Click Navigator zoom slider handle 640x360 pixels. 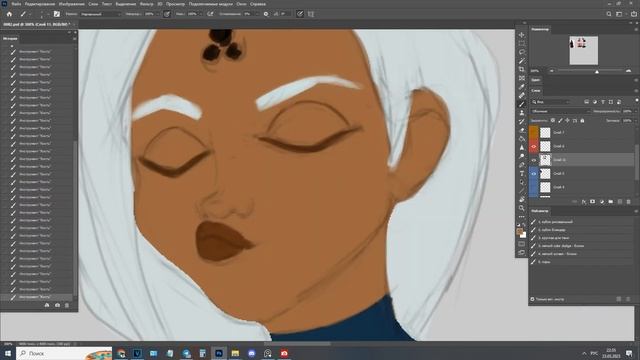point(597,71)
